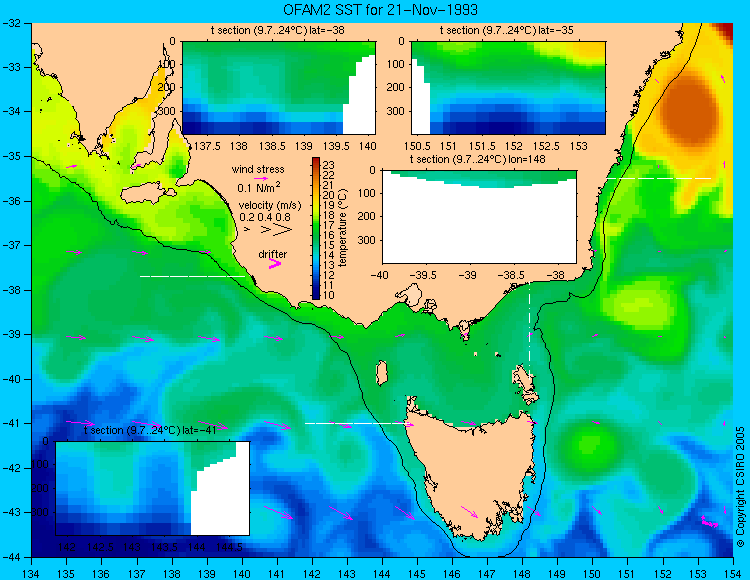The height and width of the screenshot is (580, 750).
Task: Open the lat=-38 temperature section inset plot
Action: [x=279, y=88]
